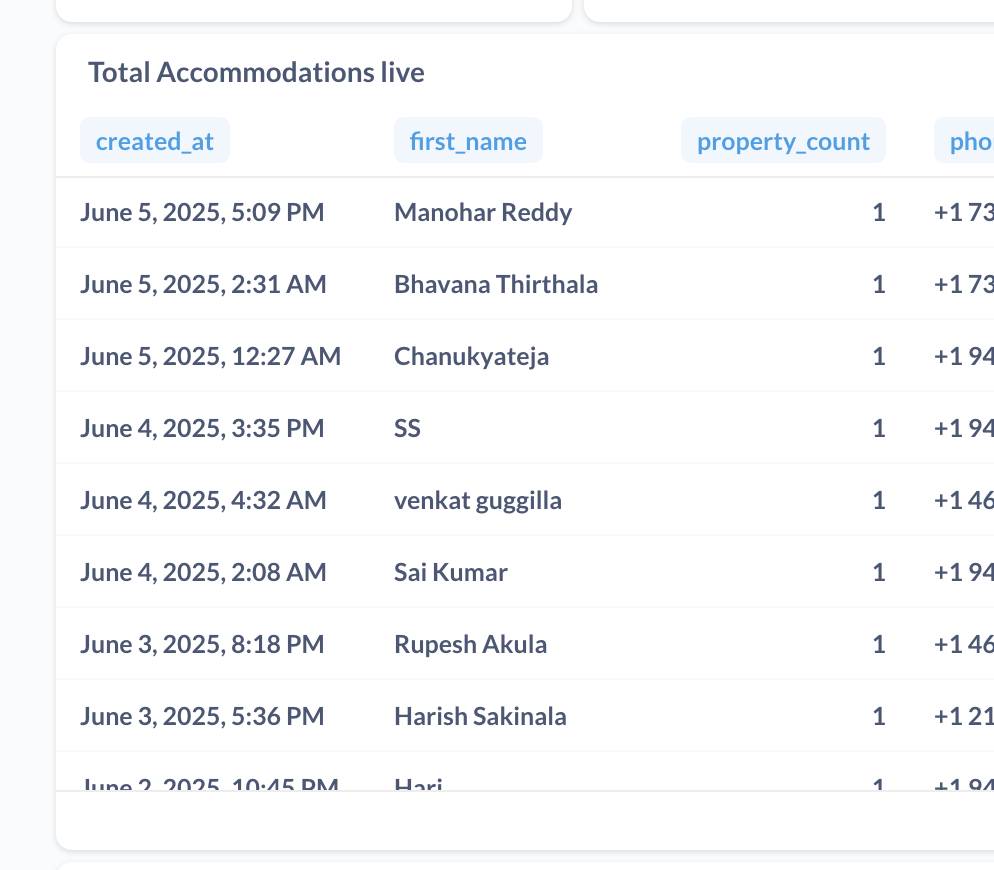Select the venkat guggilla name cell
994x870 pixels.
click(x=478, y=501)
